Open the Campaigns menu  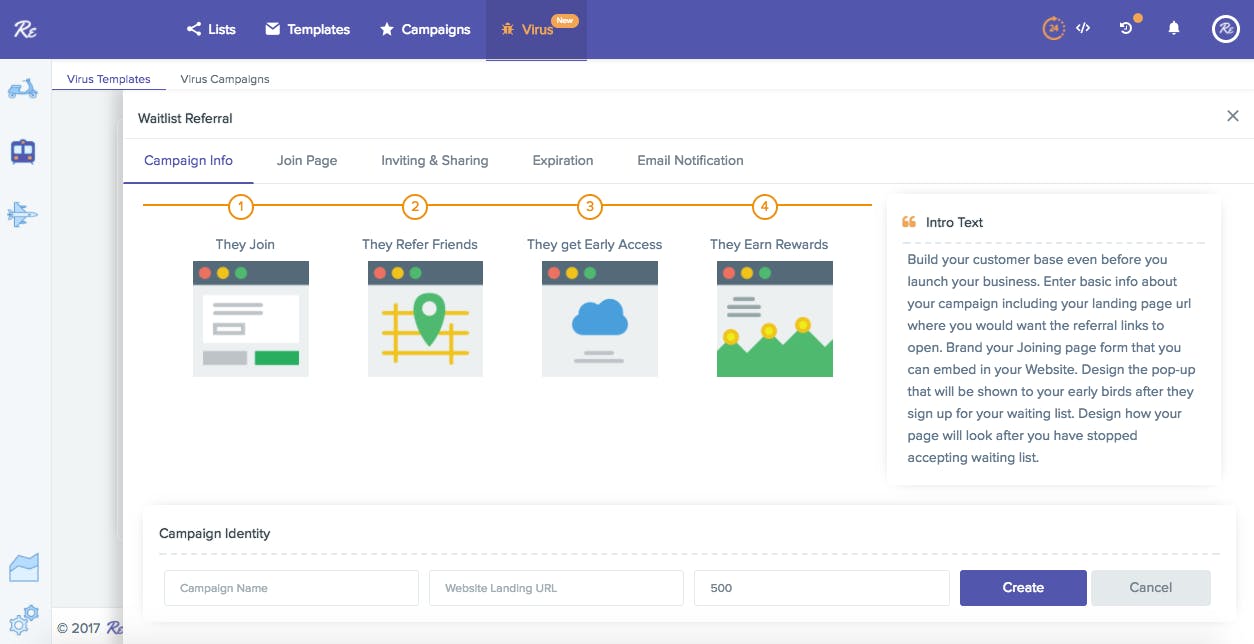coord(425,29)
